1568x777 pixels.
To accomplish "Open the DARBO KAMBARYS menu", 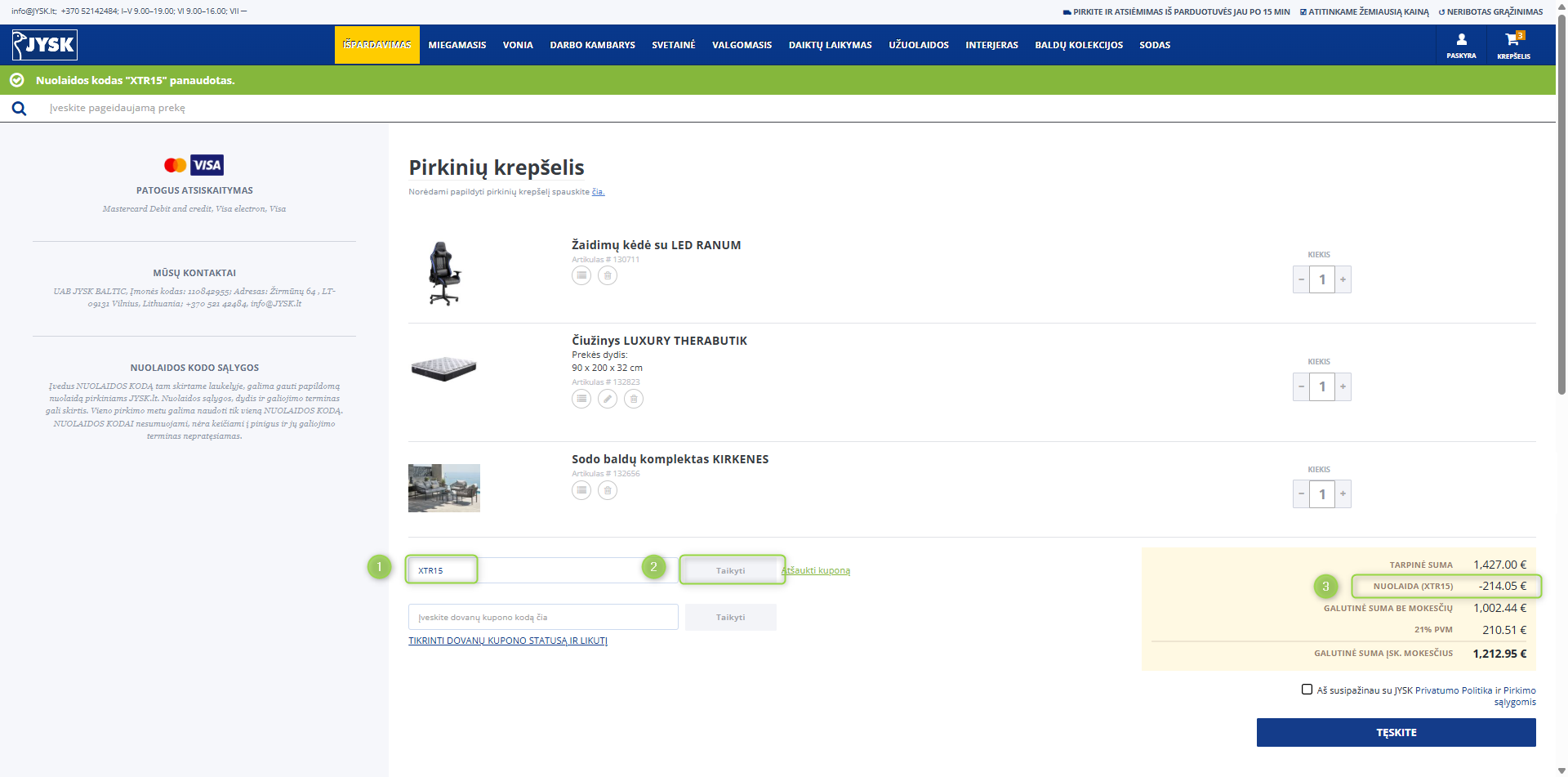I will tap(593, 45).
